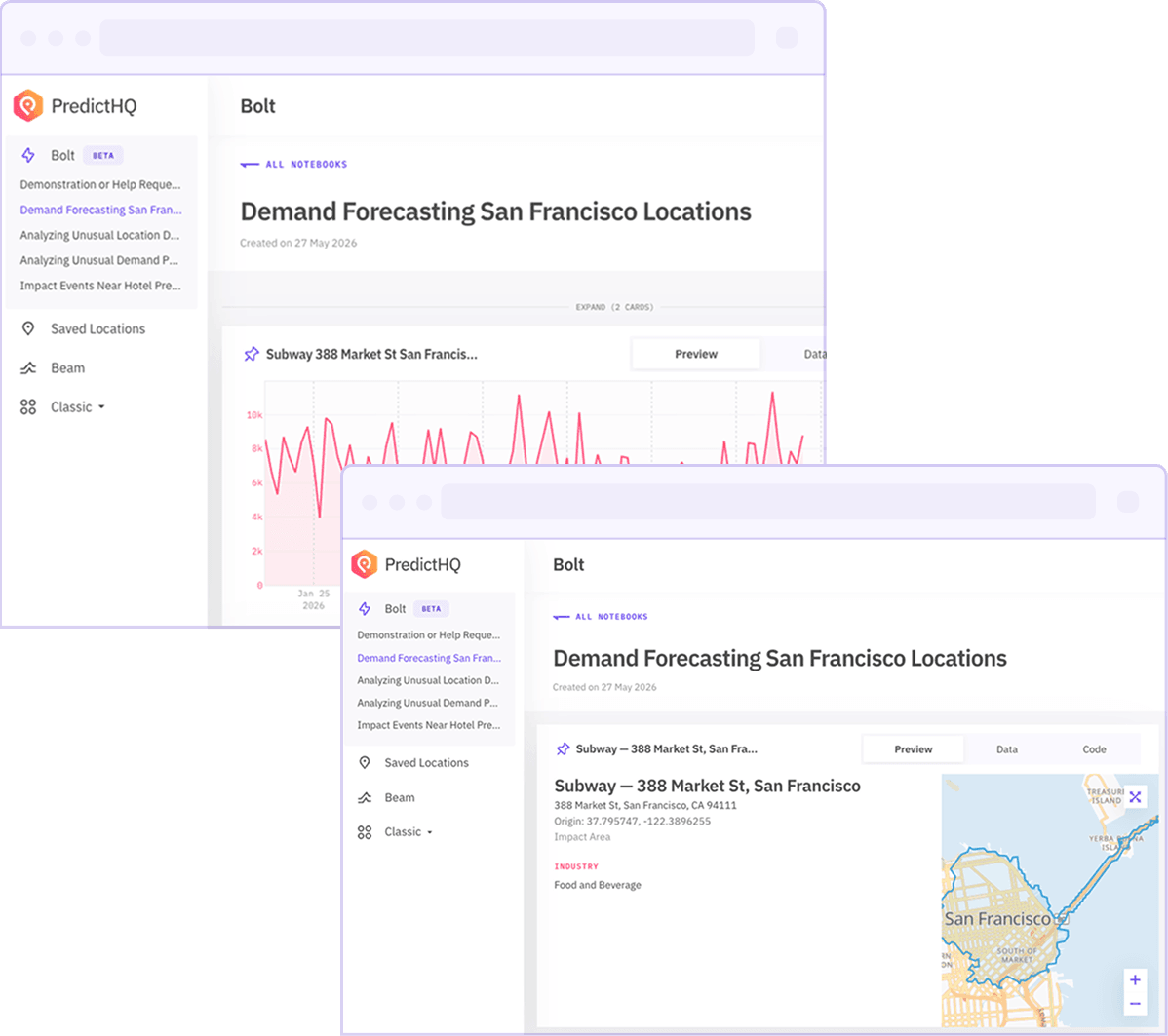Image resolution: width=1168 pixels, height=1036 pixels.
Task: Zoom out on the San Francisco map
Action: click(x=1135, y=1003)
